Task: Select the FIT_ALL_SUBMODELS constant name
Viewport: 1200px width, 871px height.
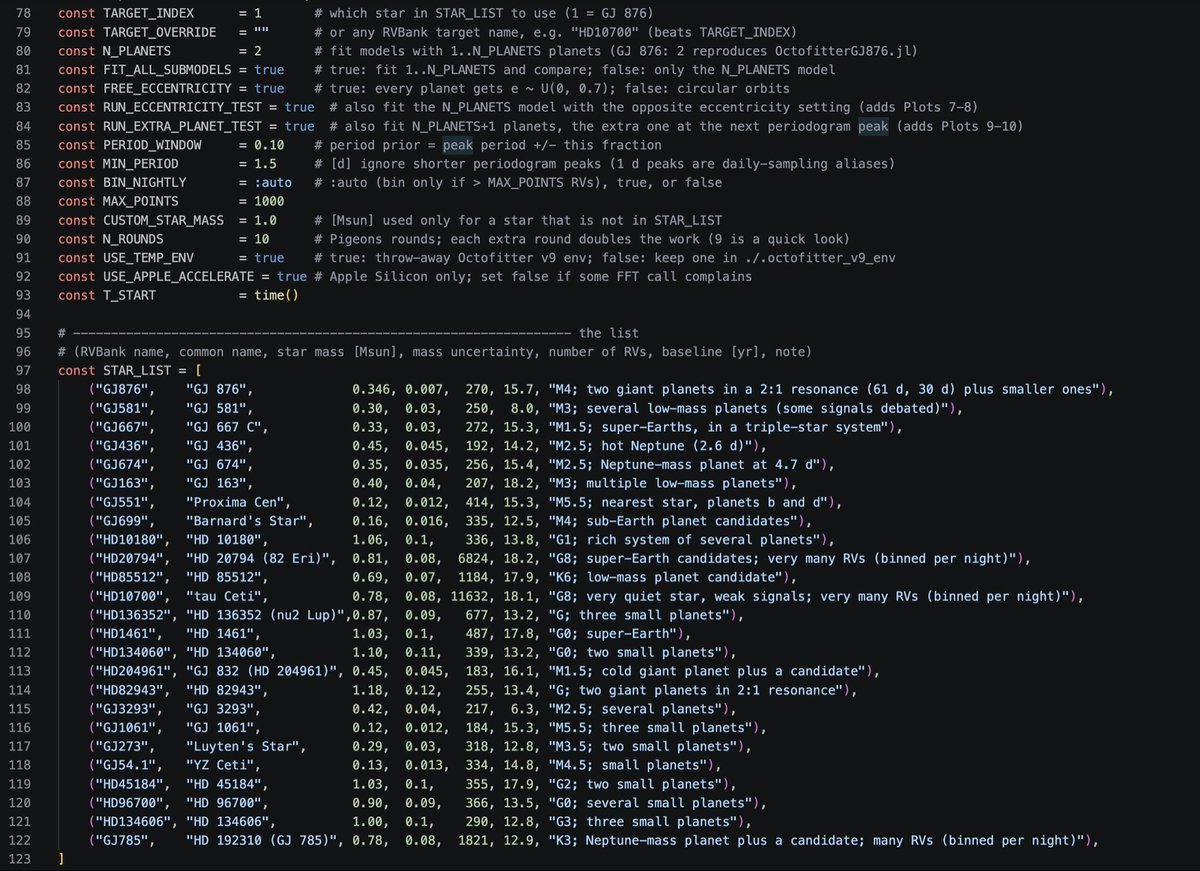Action: tap(165, 70)
